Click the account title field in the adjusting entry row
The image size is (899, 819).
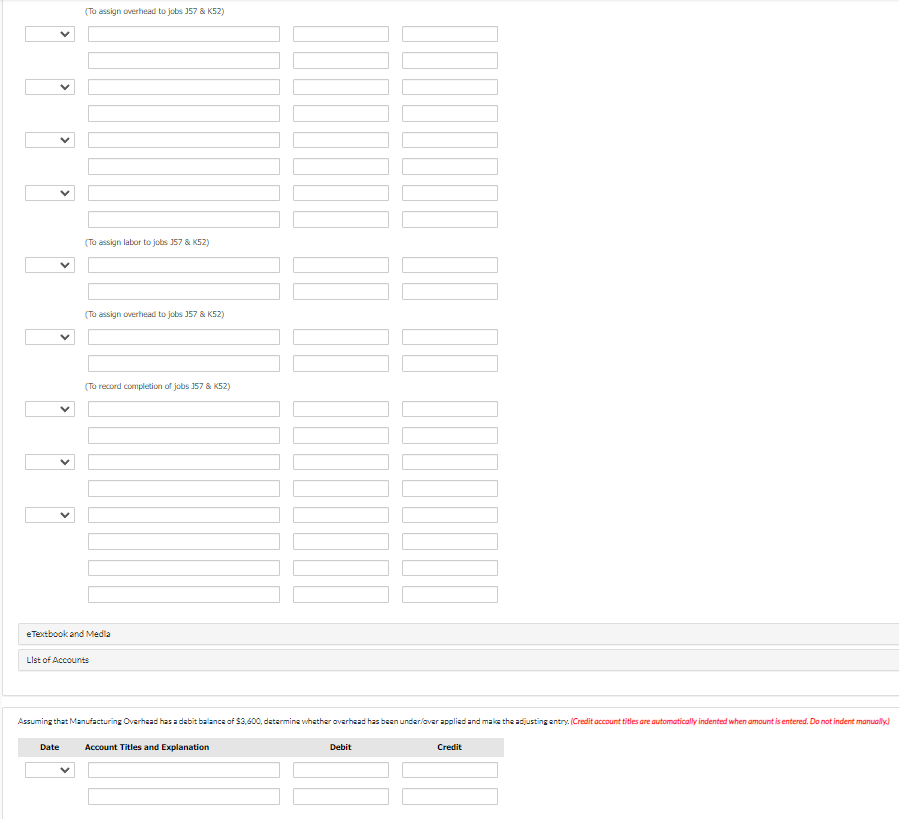coord(183,769)
